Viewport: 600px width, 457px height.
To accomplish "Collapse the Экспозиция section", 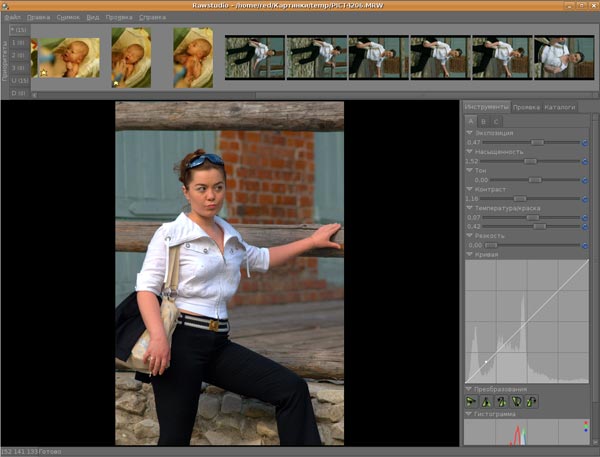I will pyautogui.click(x=470, y=133).
